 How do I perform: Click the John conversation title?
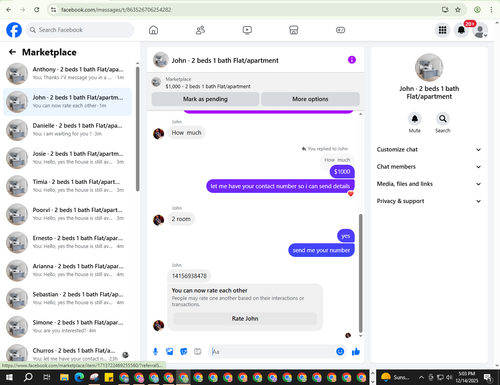(x=225, y=61)
